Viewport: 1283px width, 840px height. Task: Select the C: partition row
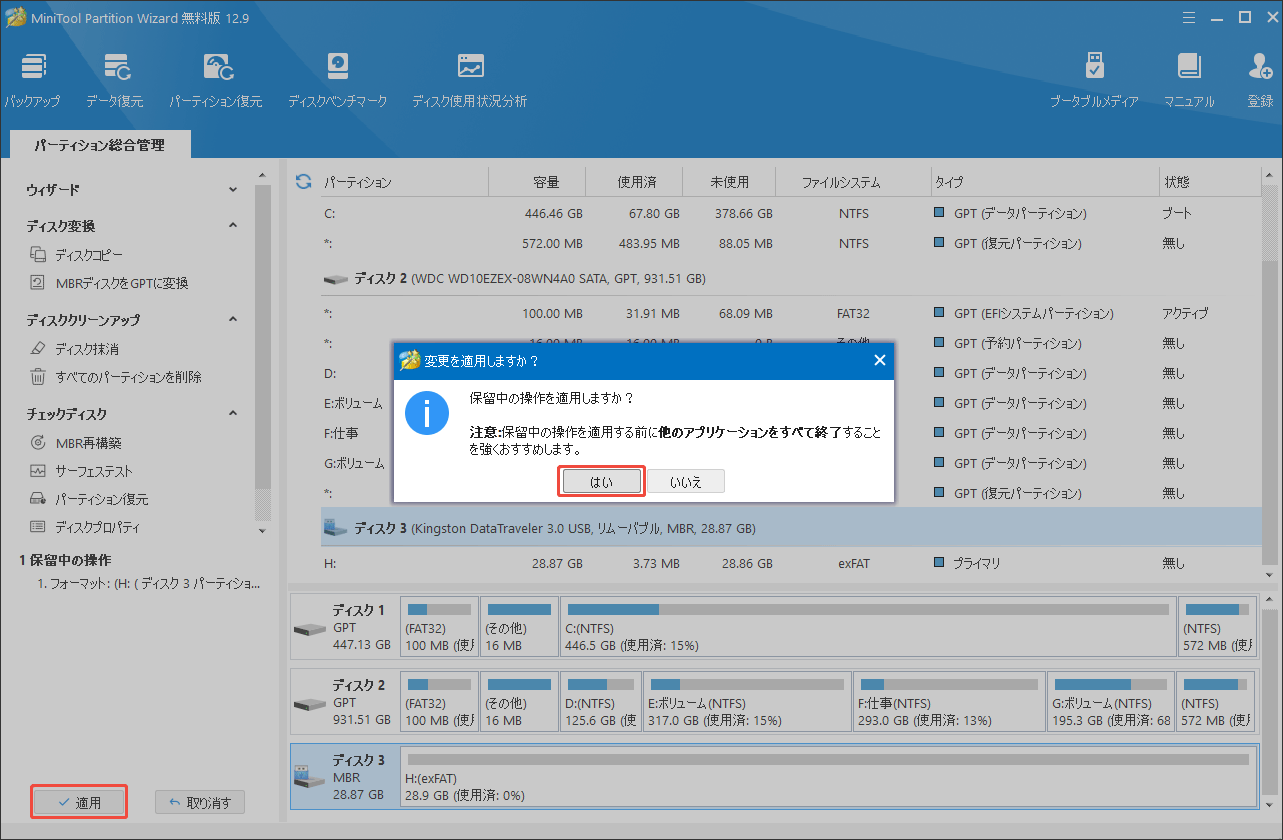pyautogui.click(x=791, y=213)
